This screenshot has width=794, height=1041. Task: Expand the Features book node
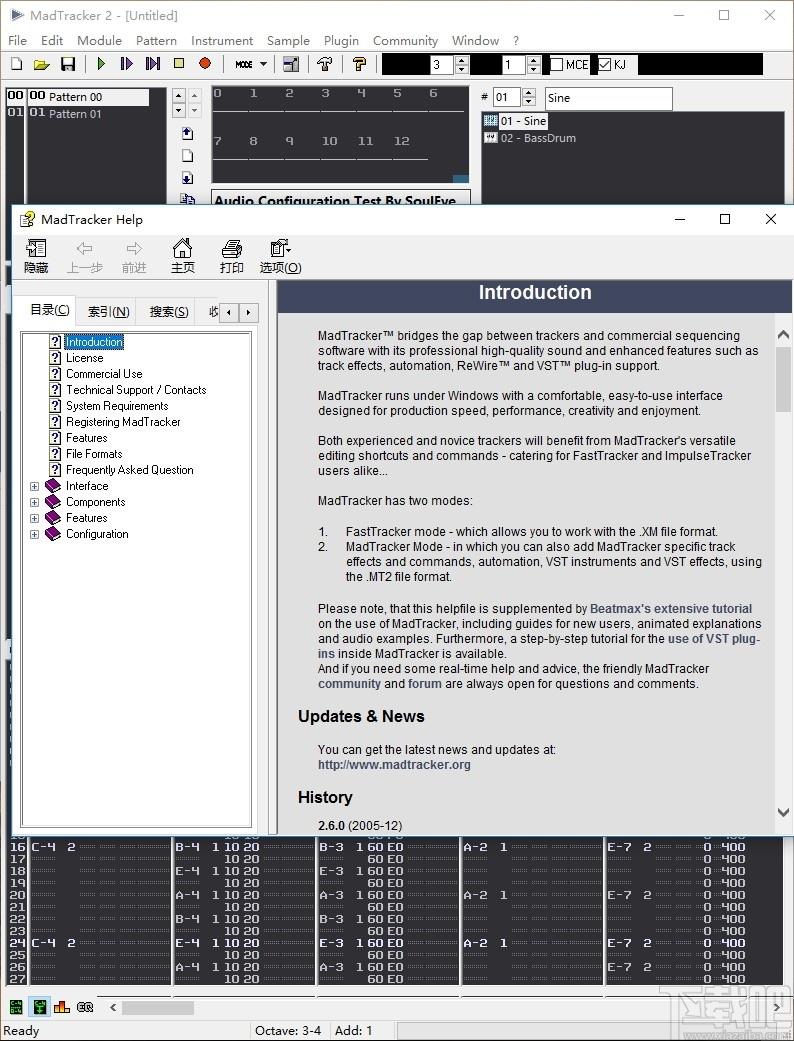35,518
